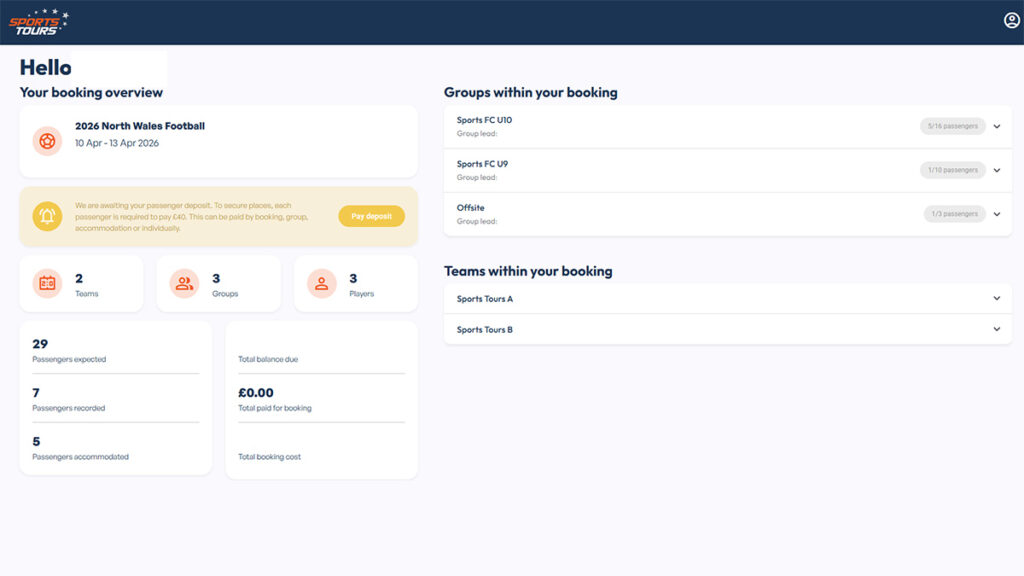
Task: Click the 29 Passengers expected figure
Action: point(40,344)
